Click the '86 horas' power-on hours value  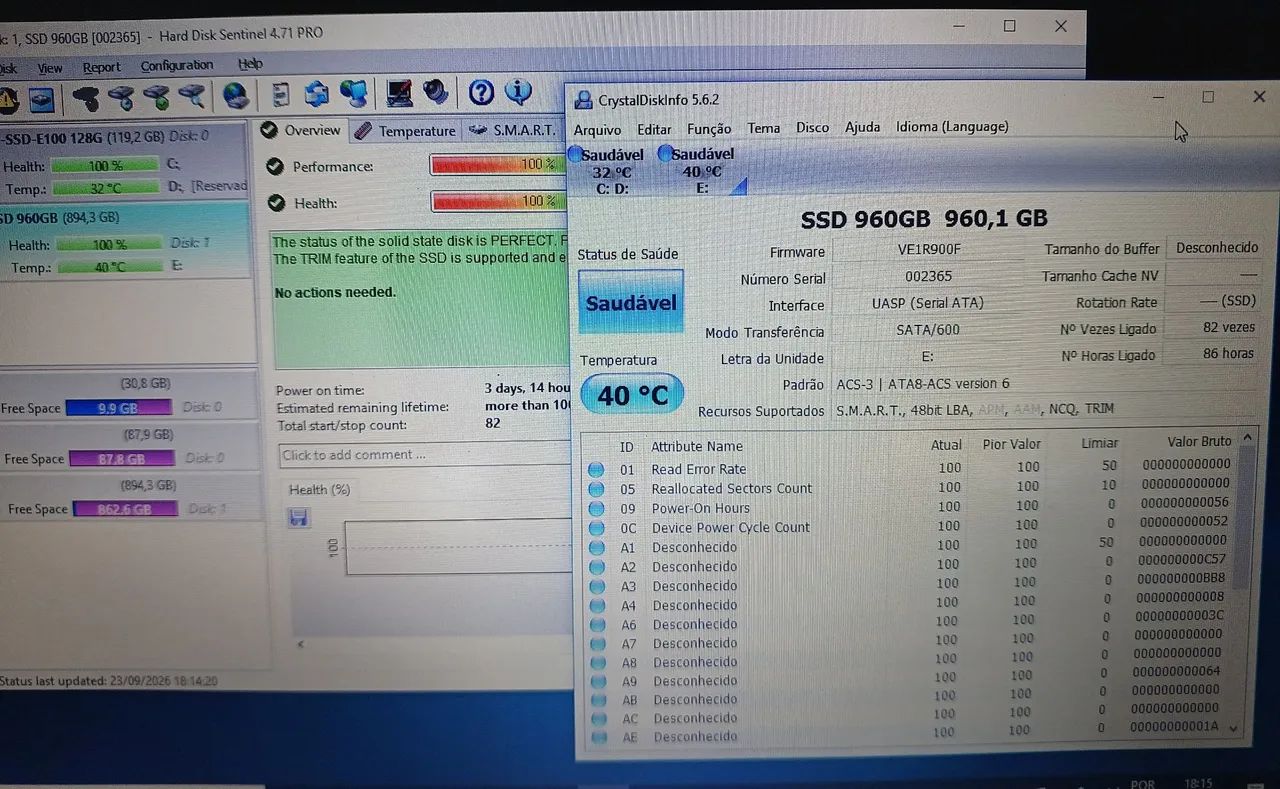click(1228, 353)
